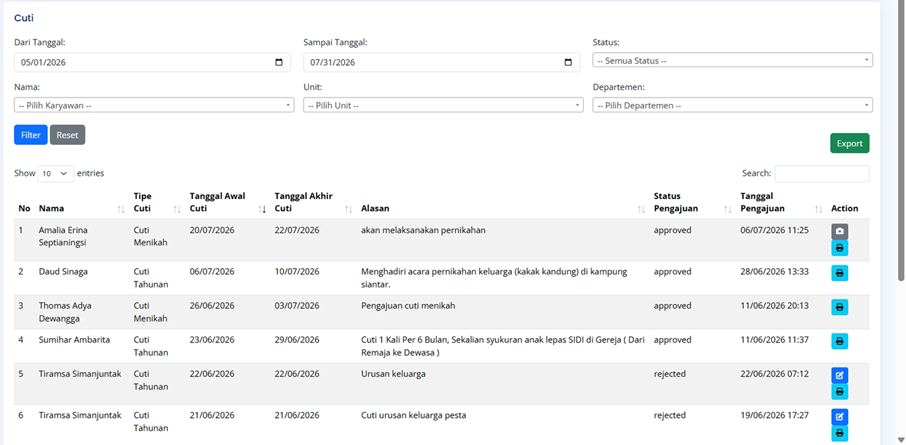The height and width of the screenshot is (445, 906).
Task: Sort by Tanggal Awal Cuti column
Action: click(262, 210)
